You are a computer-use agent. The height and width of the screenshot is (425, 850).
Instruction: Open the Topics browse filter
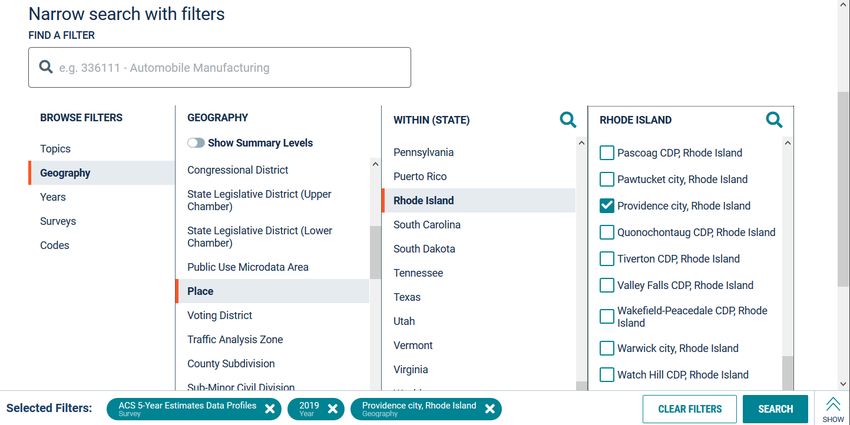55,149
